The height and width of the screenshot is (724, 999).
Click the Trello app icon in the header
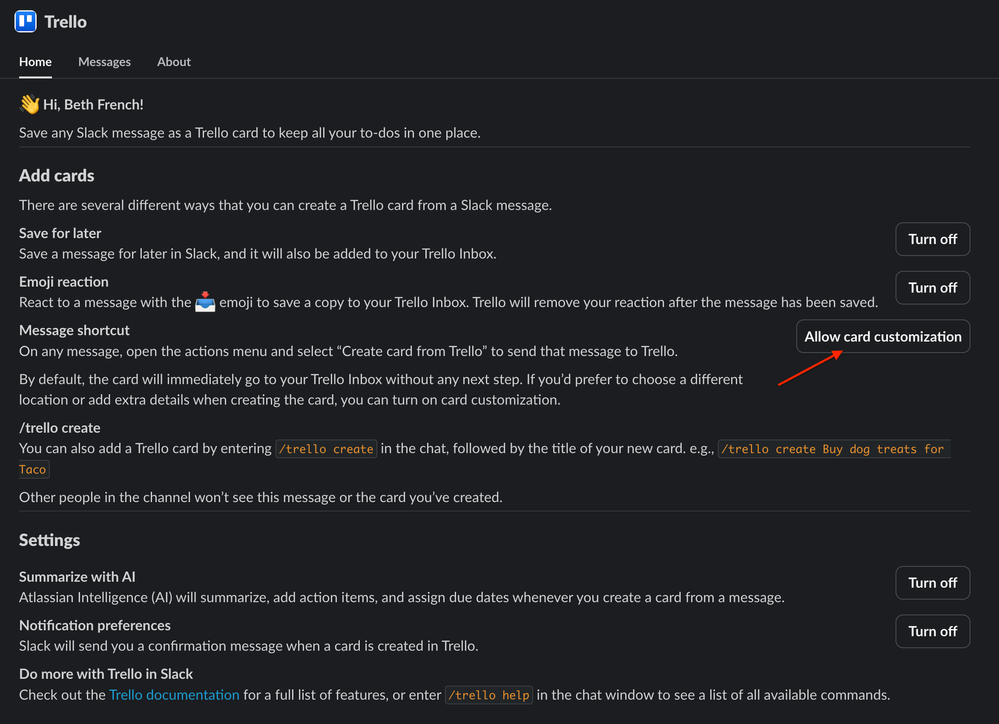tap(24, 20)
